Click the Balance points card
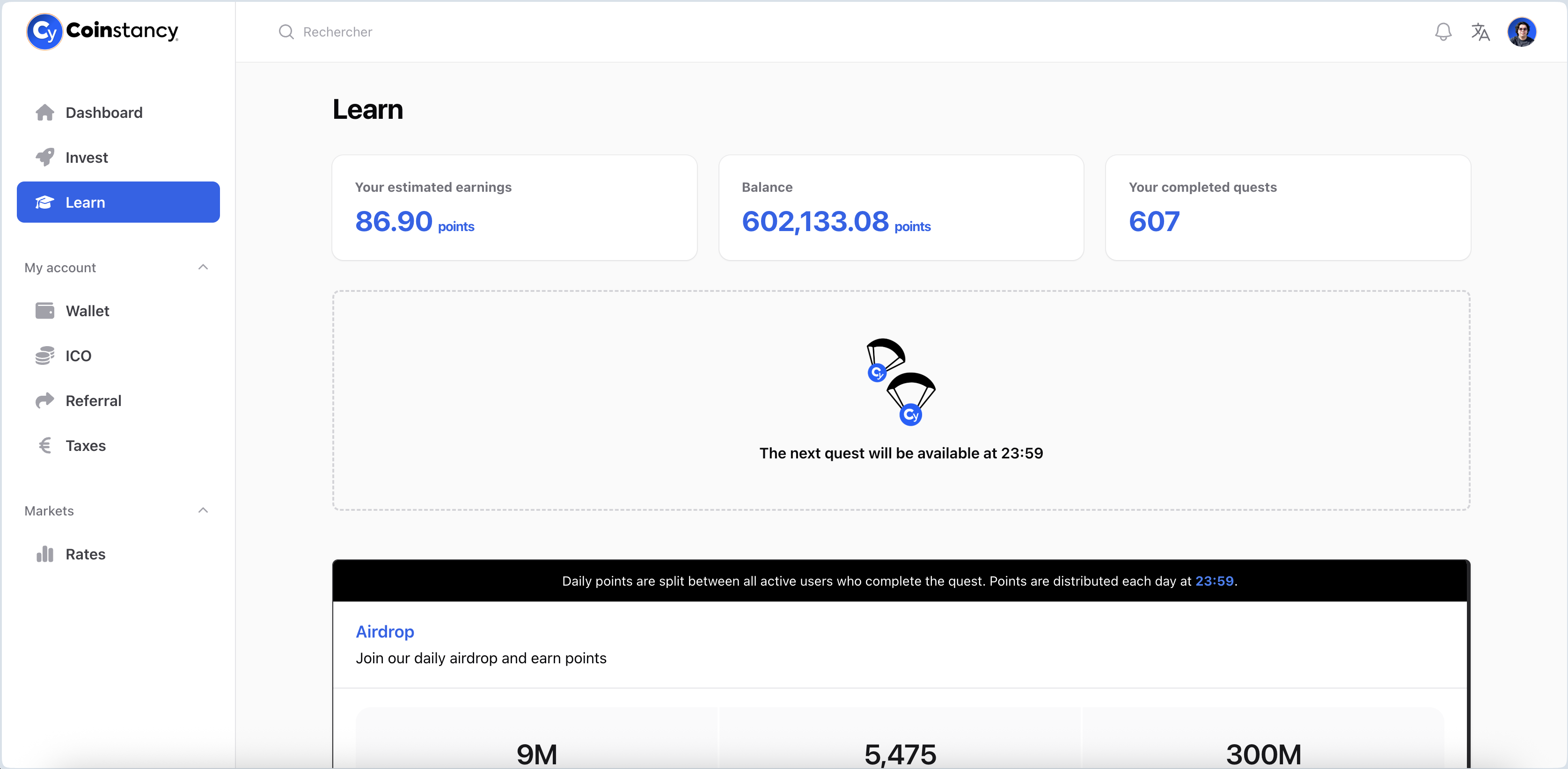1568x769 pixels. [901, 208]
